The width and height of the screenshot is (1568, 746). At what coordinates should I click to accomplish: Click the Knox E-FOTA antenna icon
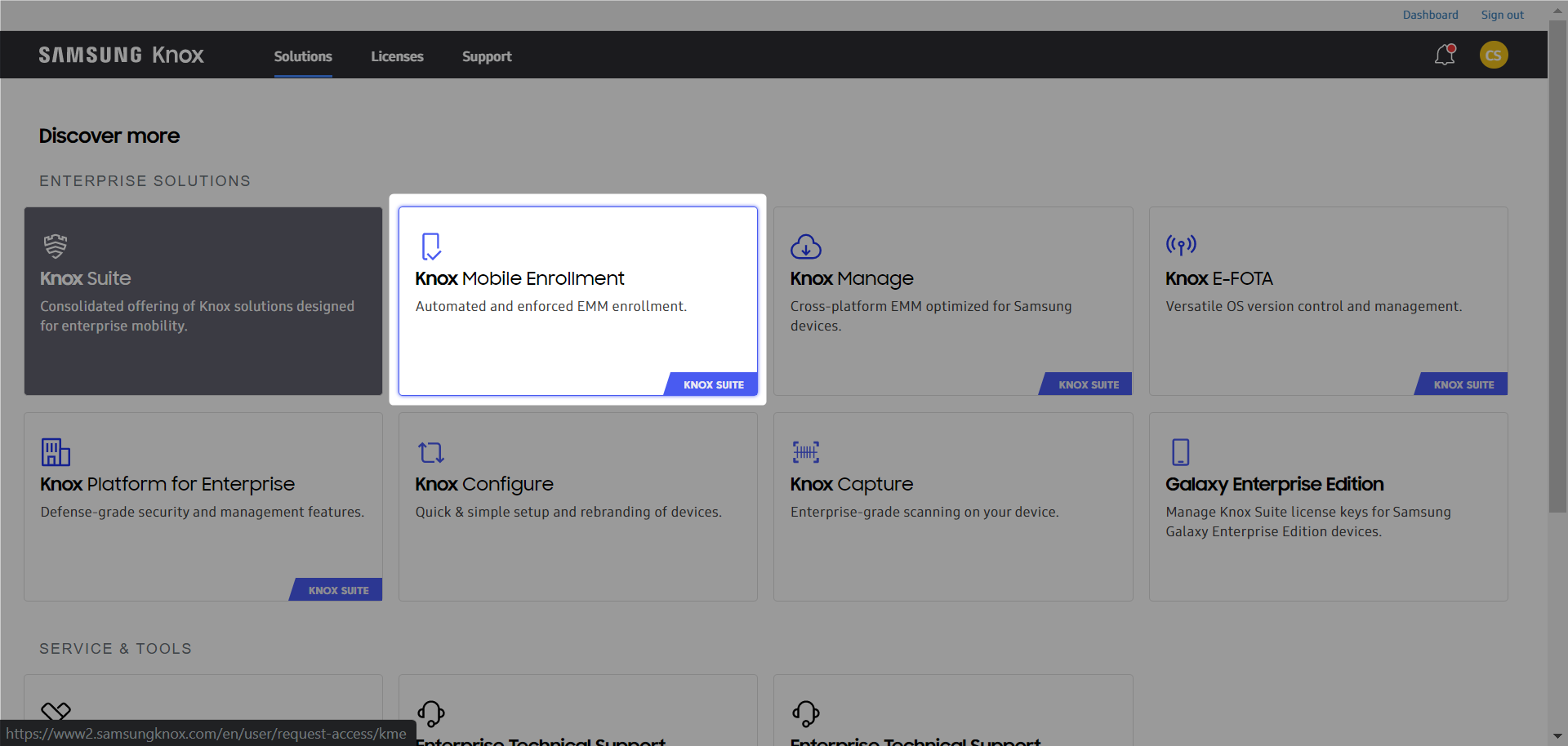coord(1181,245)
